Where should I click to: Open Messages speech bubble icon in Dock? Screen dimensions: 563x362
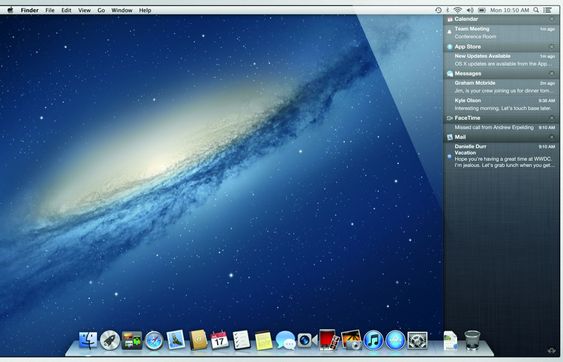click(286, 340)
